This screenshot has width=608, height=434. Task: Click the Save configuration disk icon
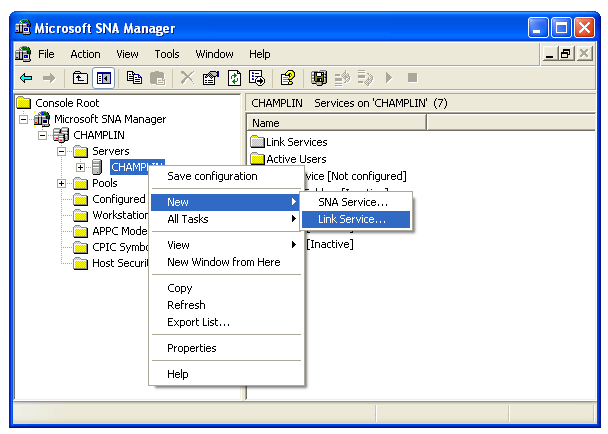(x=319, y=78)
